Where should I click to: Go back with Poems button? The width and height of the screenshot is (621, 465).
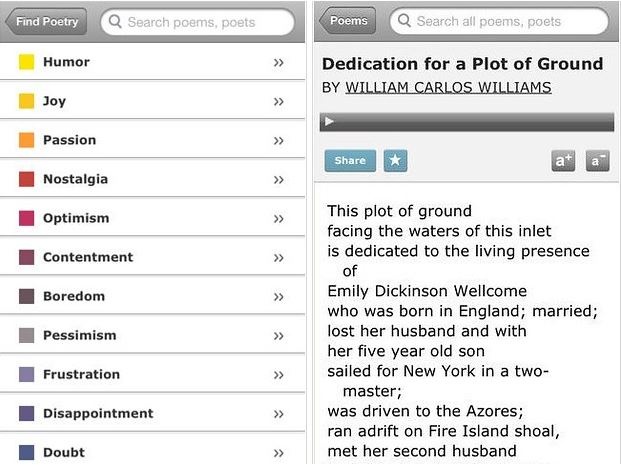[348, 21]
